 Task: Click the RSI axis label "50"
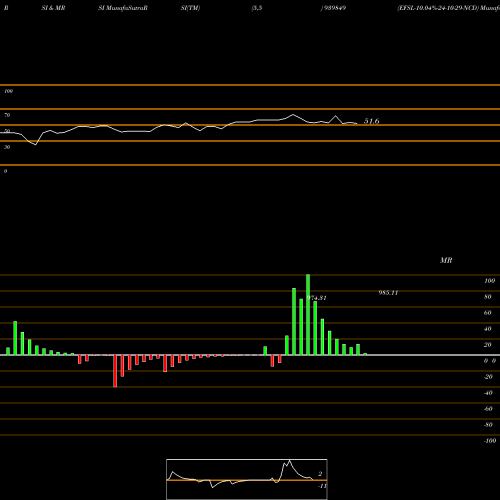(x=7, y=131)
